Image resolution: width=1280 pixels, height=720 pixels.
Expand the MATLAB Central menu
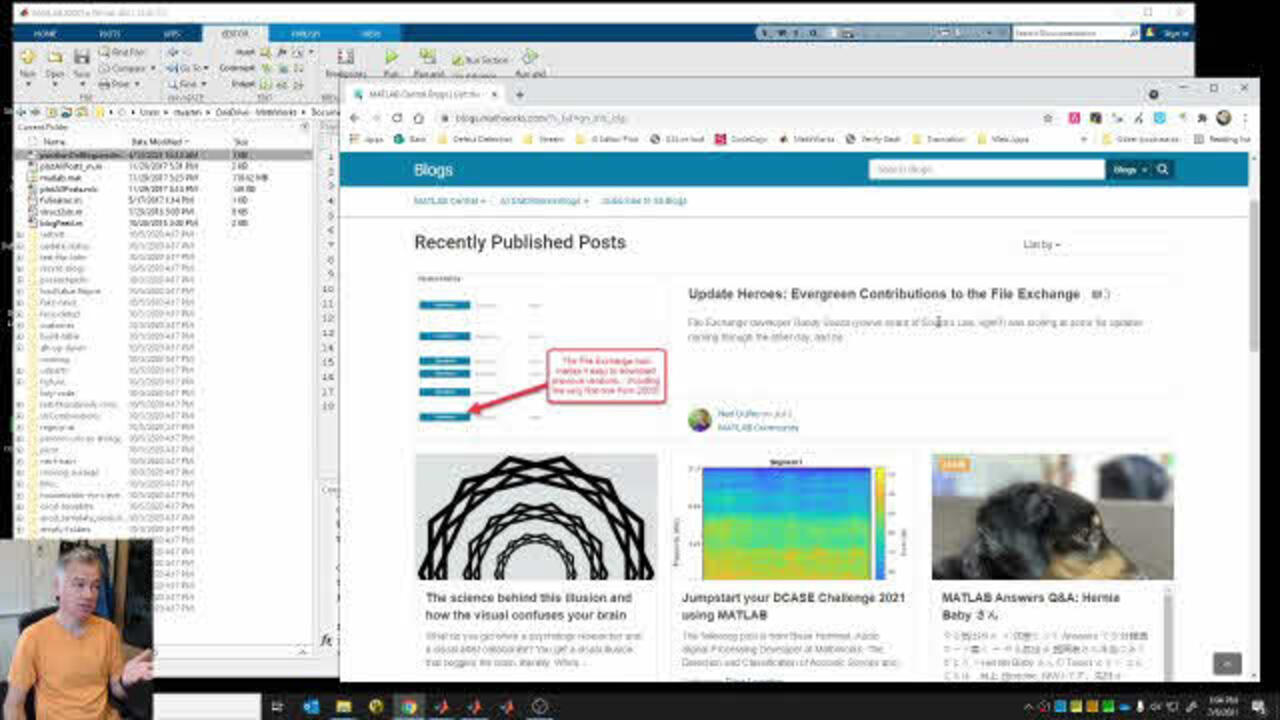pos(450,201)
